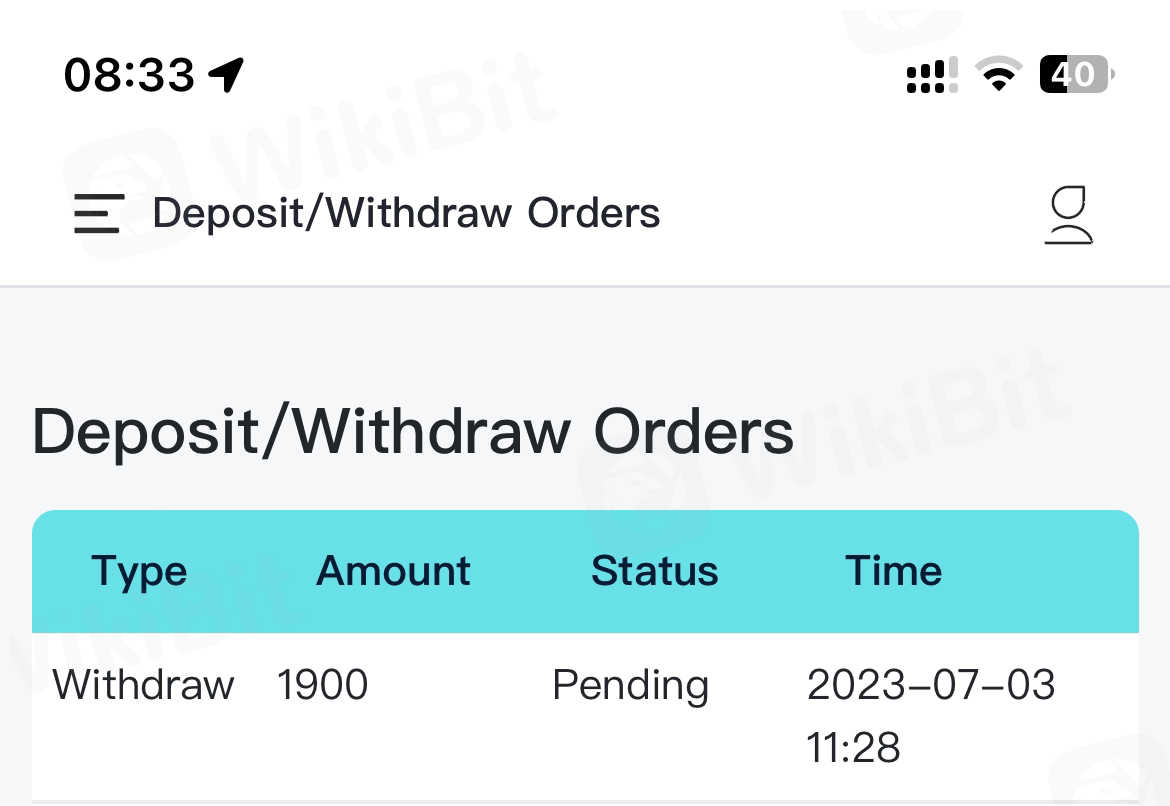Tap the location arrow in status bar
This screenshot has width=1170, height=806.
(x=227, y=74)
